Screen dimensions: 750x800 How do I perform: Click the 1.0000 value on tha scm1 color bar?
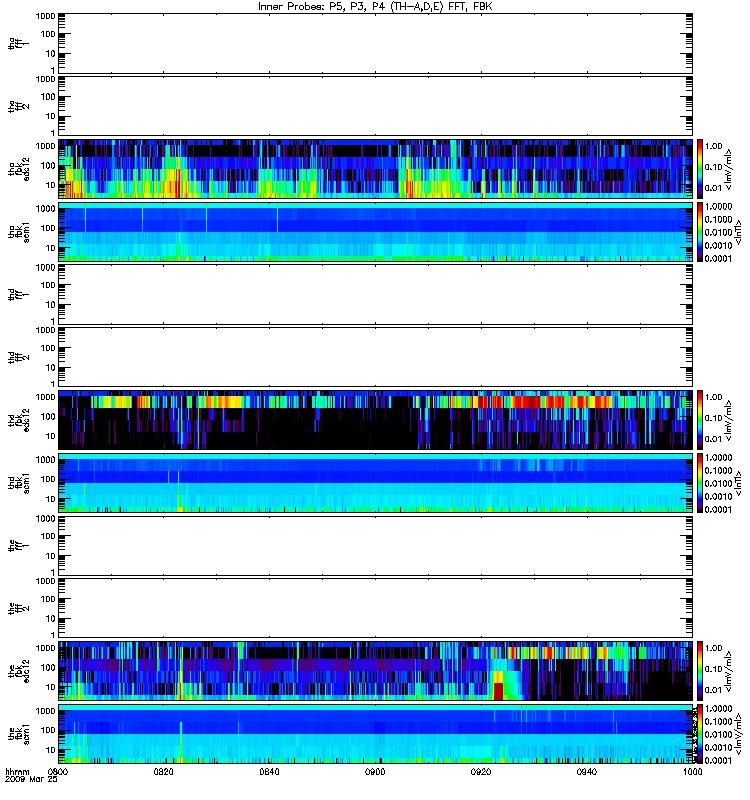718,206
